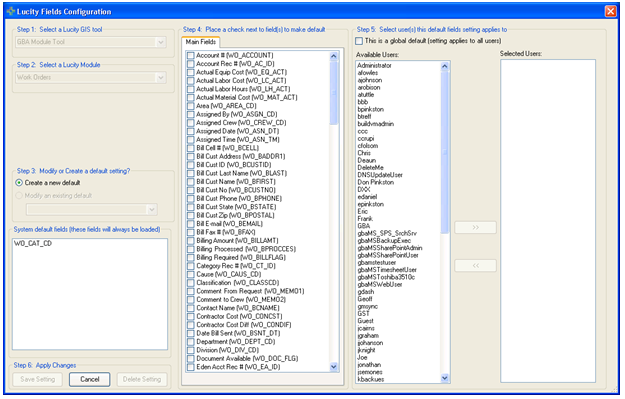Click Available Users scroll up arrow
This screenshot has width=625, height=399.
tap(445, 66)
